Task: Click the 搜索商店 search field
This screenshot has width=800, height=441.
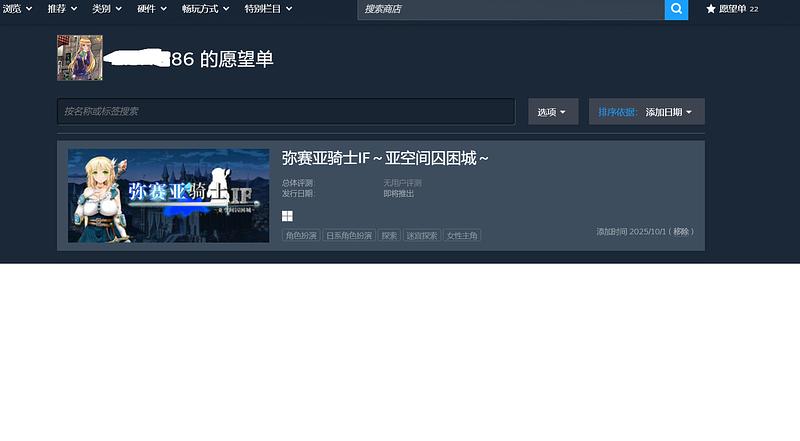Action: (x=510, y=9)
